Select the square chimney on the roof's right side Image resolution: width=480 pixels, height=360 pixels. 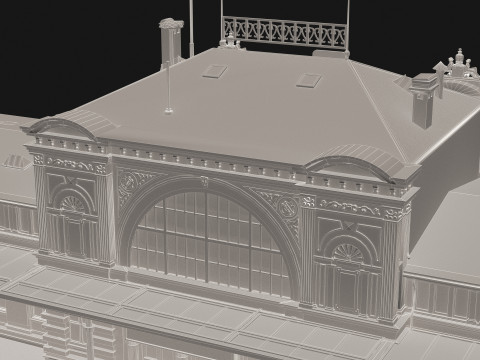(424, 101)
